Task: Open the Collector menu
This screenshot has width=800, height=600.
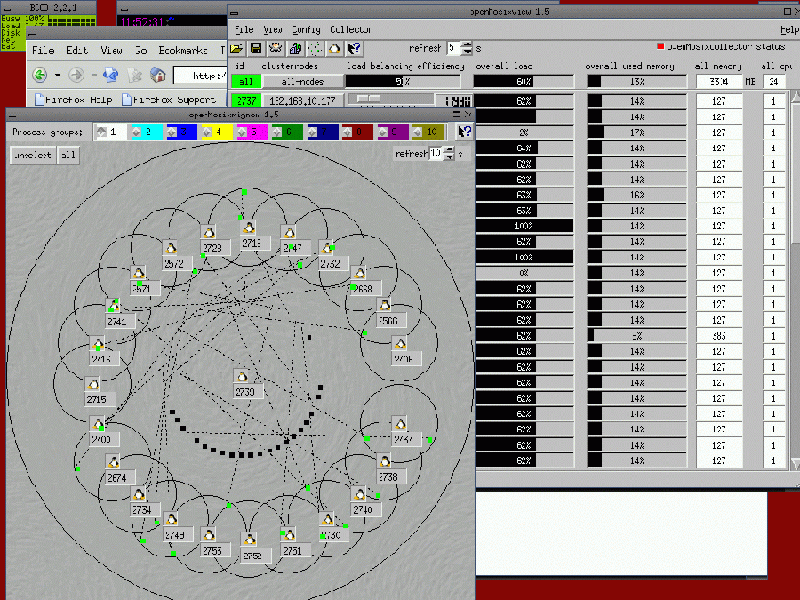Action: (x=350, y=30)
